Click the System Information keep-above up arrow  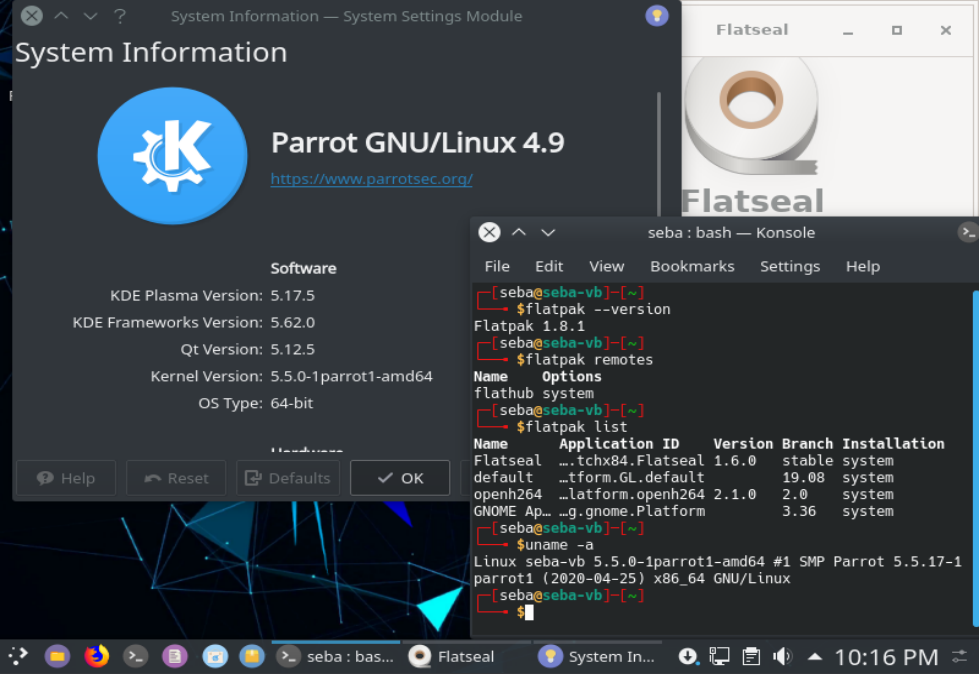(x=61, y=16)
